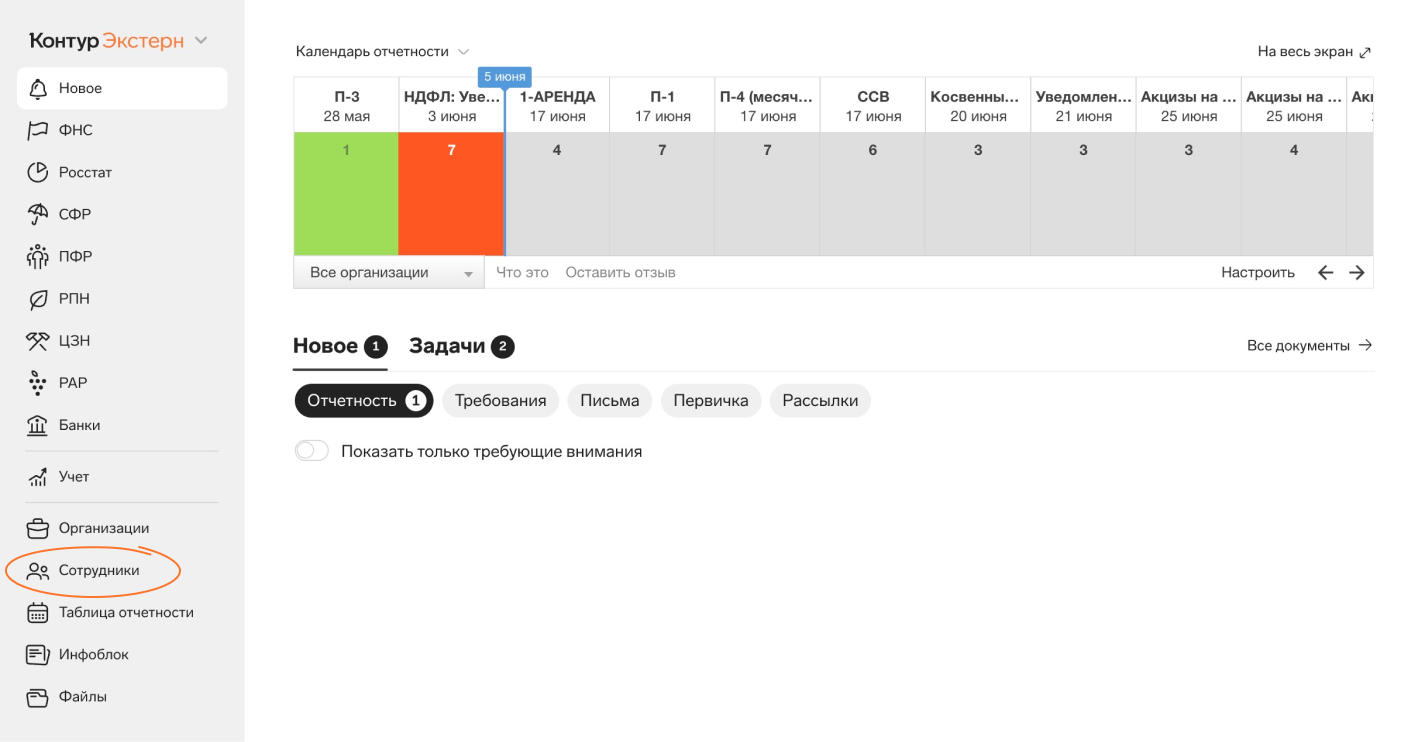Click the П-1 17 июня column header
This screenshot has width=1418, height=742.
point(662,106)
